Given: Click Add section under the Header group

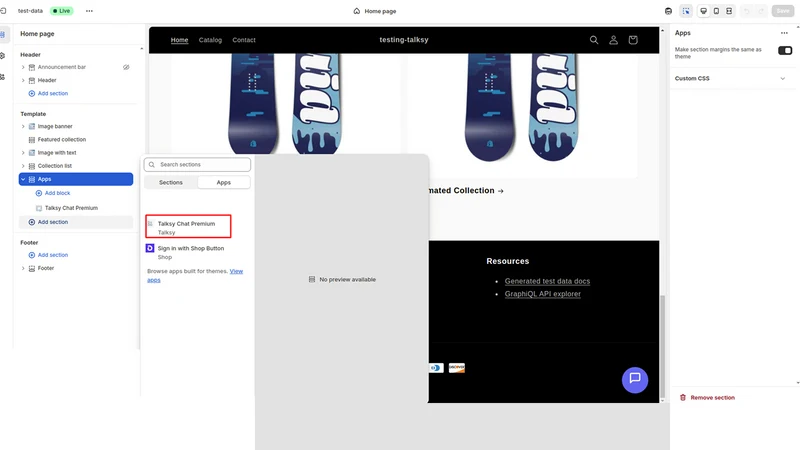Looking at the screenshot, I should click(x=48, y=93).
